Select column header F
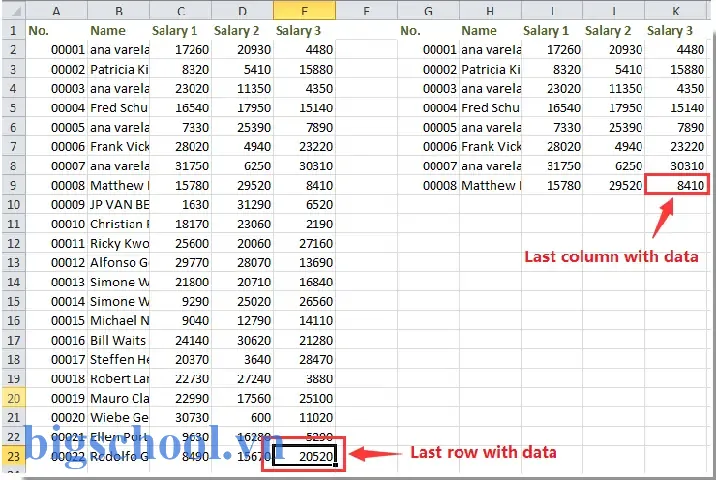 (x=366, y=10)
